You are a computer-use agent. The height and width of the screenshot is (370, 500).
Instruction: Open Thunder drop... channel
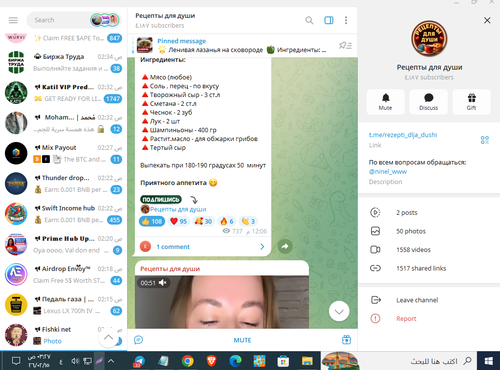click(x=63, y=184)
